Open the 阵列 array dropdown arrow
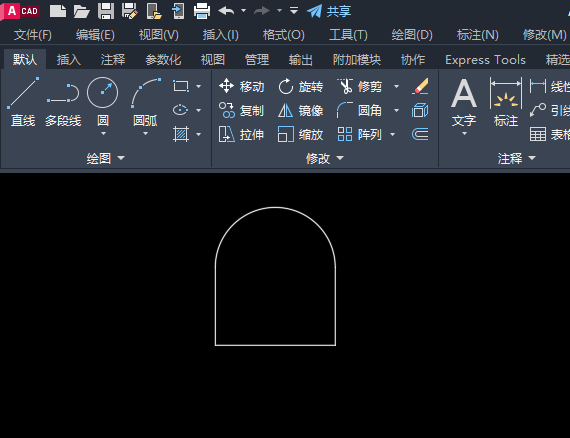Screen dimensions: 570x438 pyautogui.click(x=393, y=134)
